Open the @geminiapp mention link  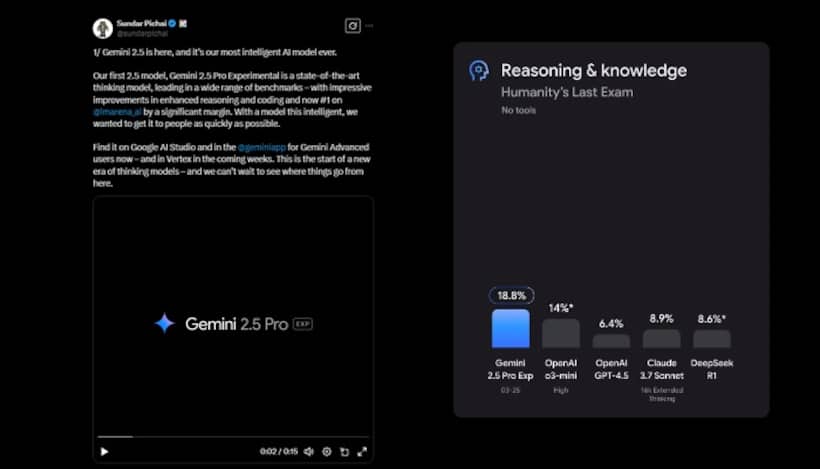pyautogui.click(x=261, y=147)
